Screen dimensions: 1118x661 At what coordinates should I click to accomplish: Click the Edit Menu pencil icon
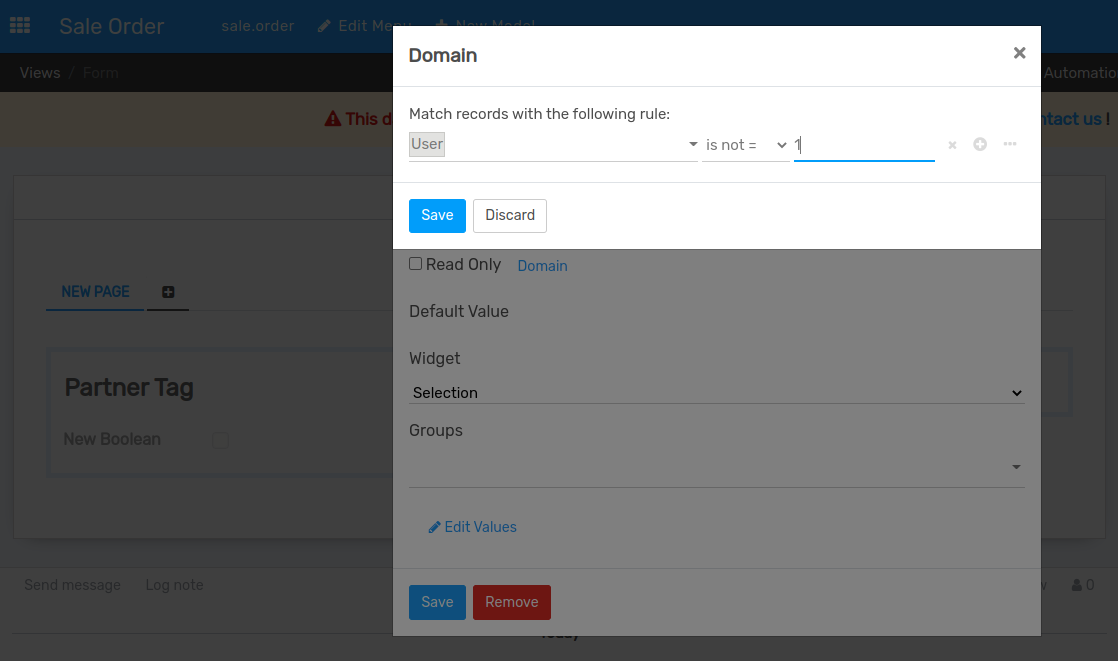[x=324, y=26]
